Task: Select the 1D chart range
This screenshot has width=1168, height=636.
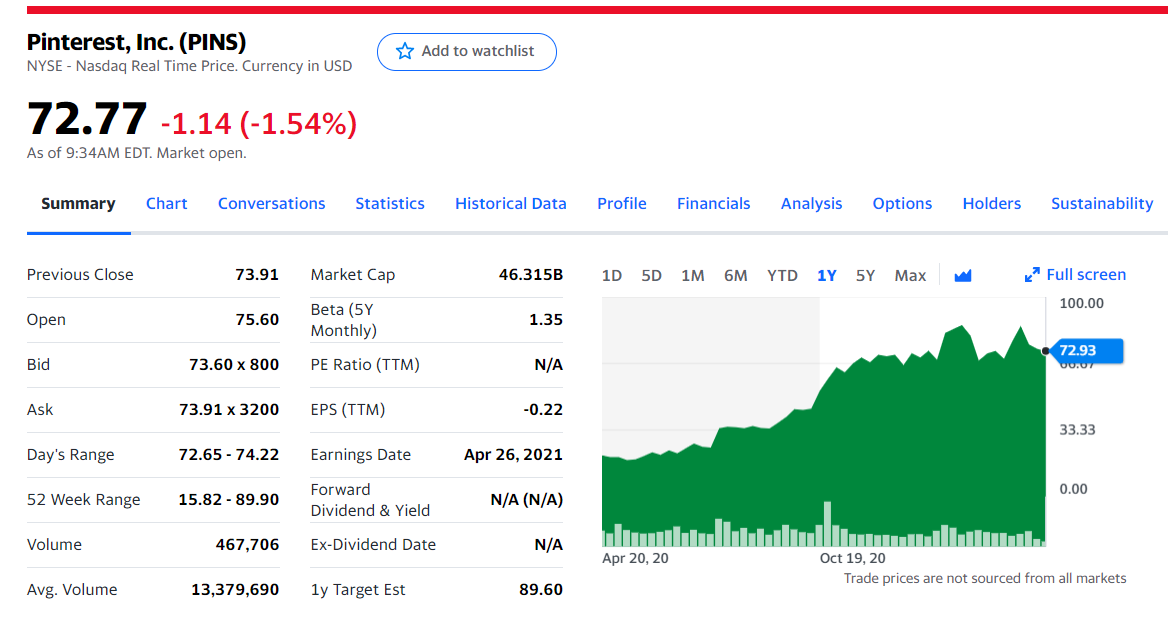Action: tap(612, 276)
